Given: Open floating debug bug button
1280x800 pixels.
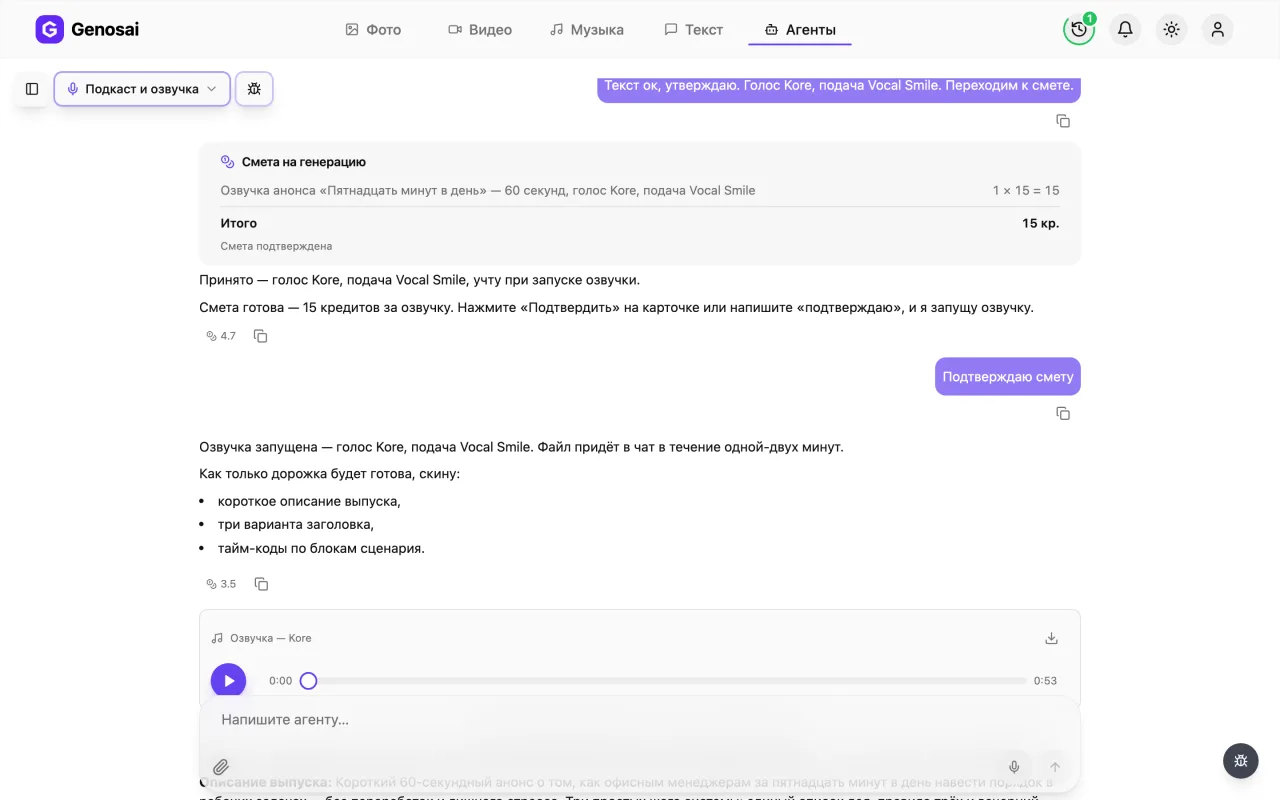Looking at the screenshot, I should click(x=1240, y=760).
